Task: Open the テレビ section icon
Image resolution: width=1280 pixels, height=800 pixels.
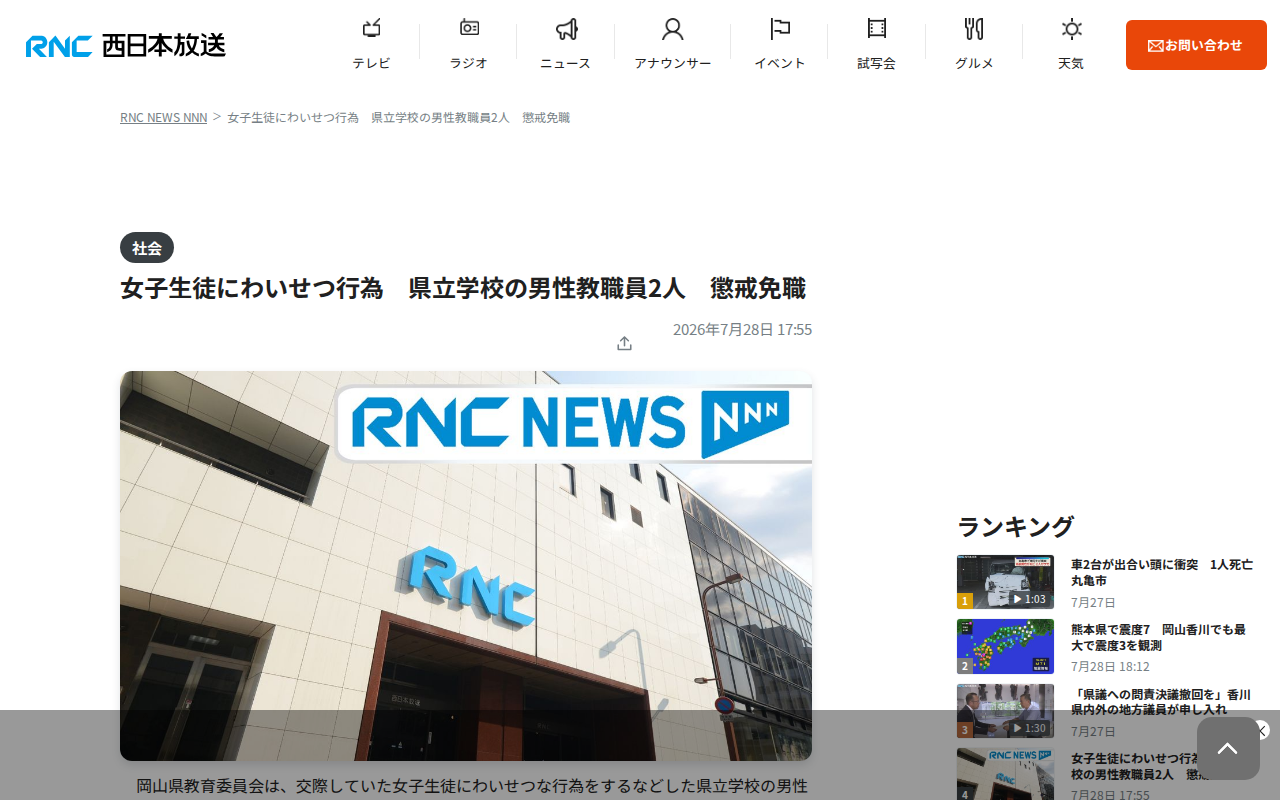Action: (x=371, y=28)
